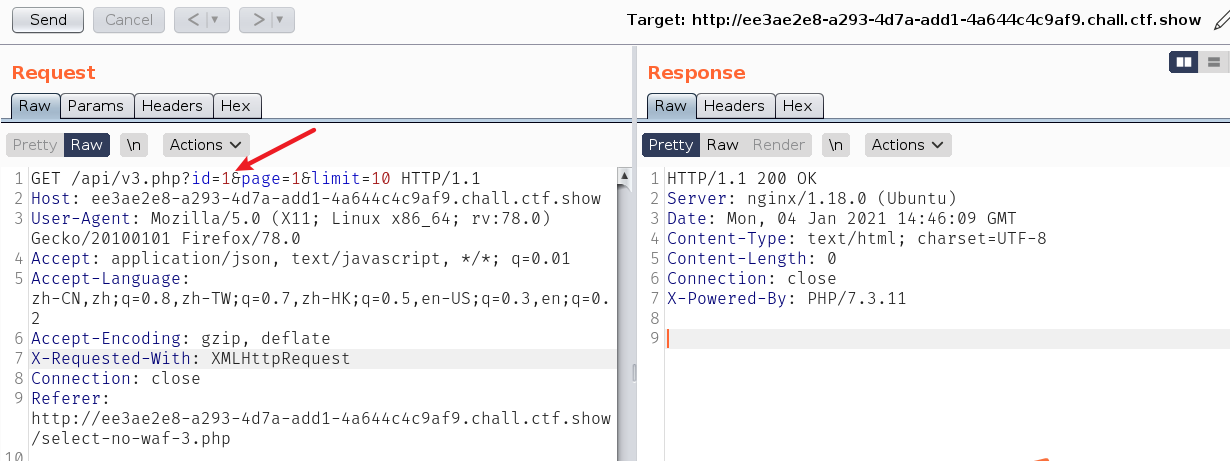Viewport: 1230px width, 461px height.
Task: Click the request editor scrollbar up arrow
Action: point(625,179)
